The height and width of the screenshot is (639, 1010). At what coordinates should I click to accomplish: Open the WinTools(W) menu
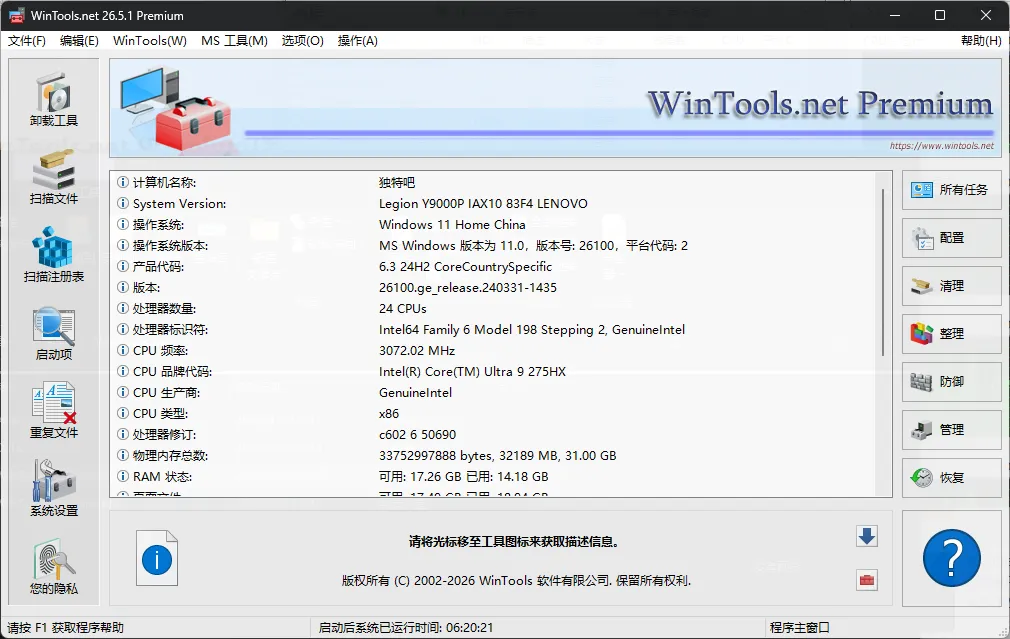[149, 41]
